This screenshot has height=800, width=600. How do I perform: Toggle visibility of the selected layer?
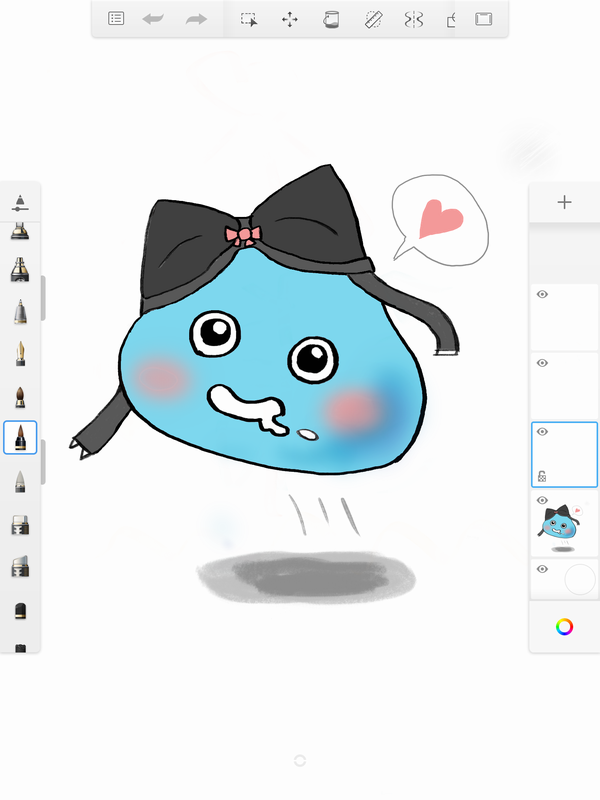click(542, 432)
